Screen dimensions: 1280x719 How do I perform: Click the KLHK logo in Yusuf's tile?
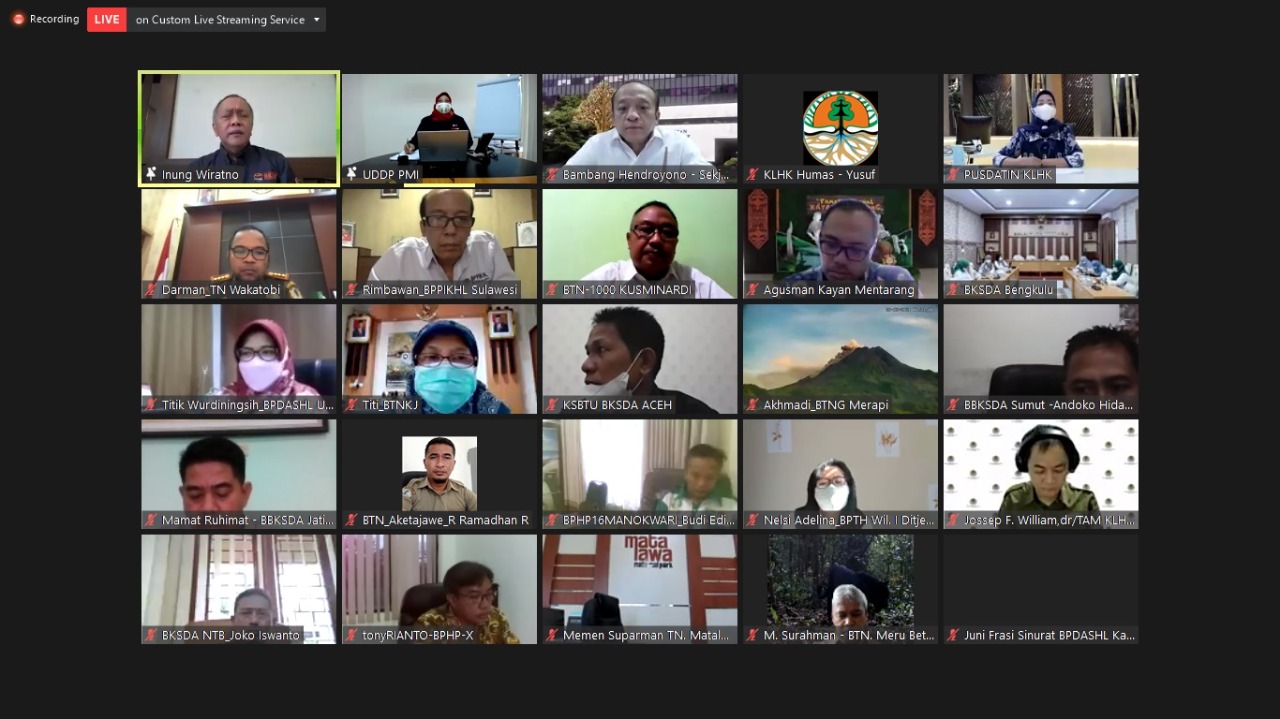coord(840,127)
